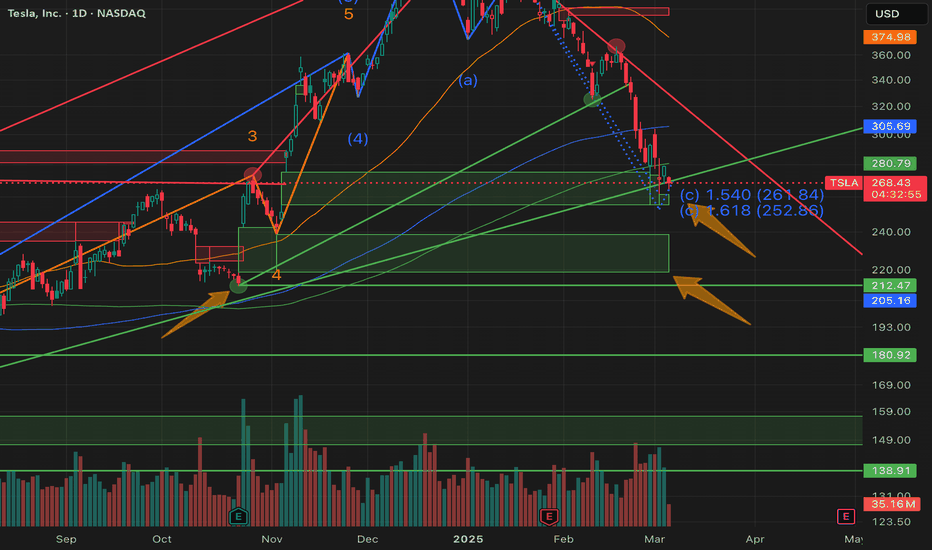Click the 320.00 price axis value
Viewport: 932px width, 550px height.
[x=890, y=106]
